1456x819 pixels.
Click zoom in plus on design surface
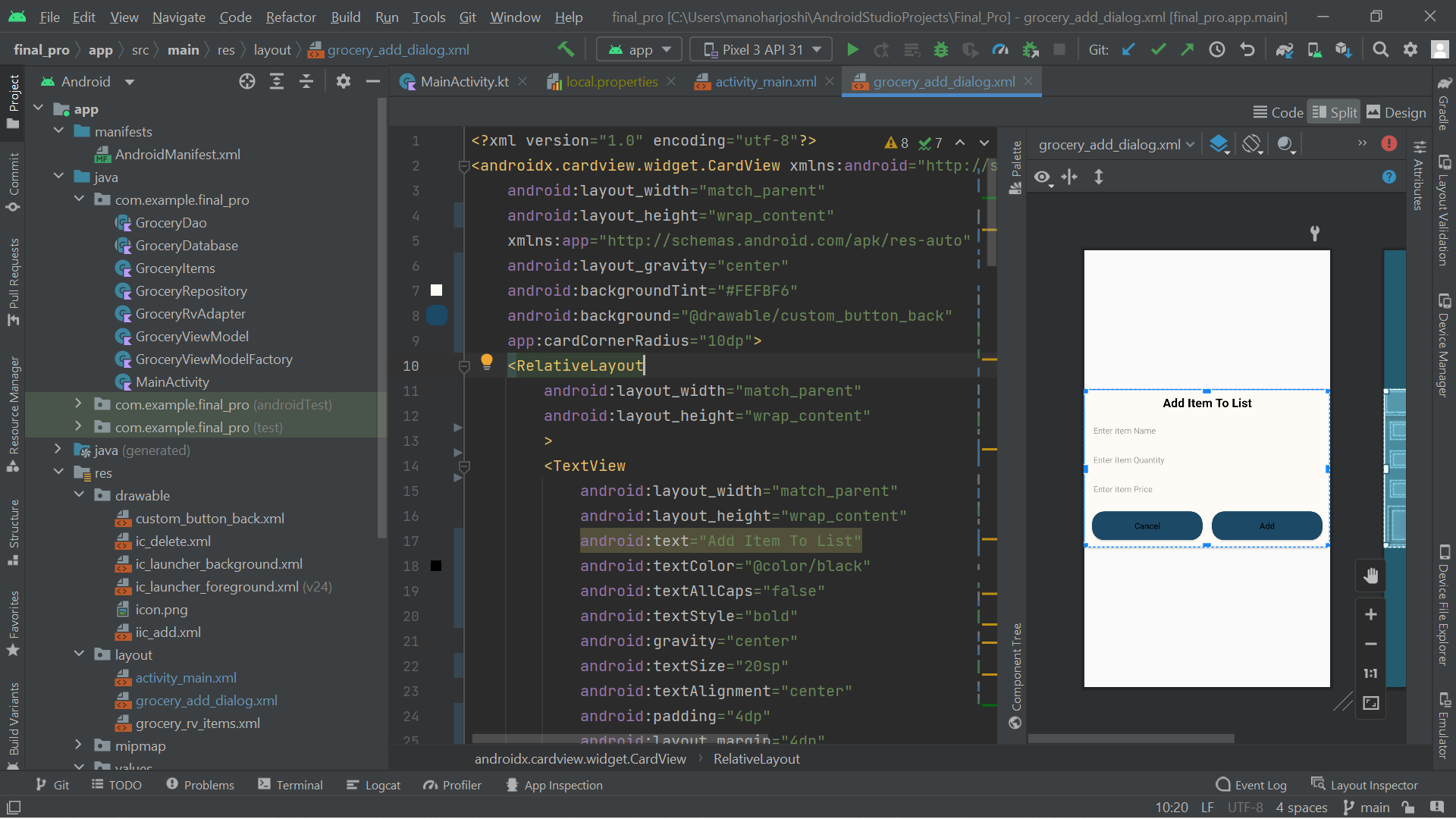1370,614
